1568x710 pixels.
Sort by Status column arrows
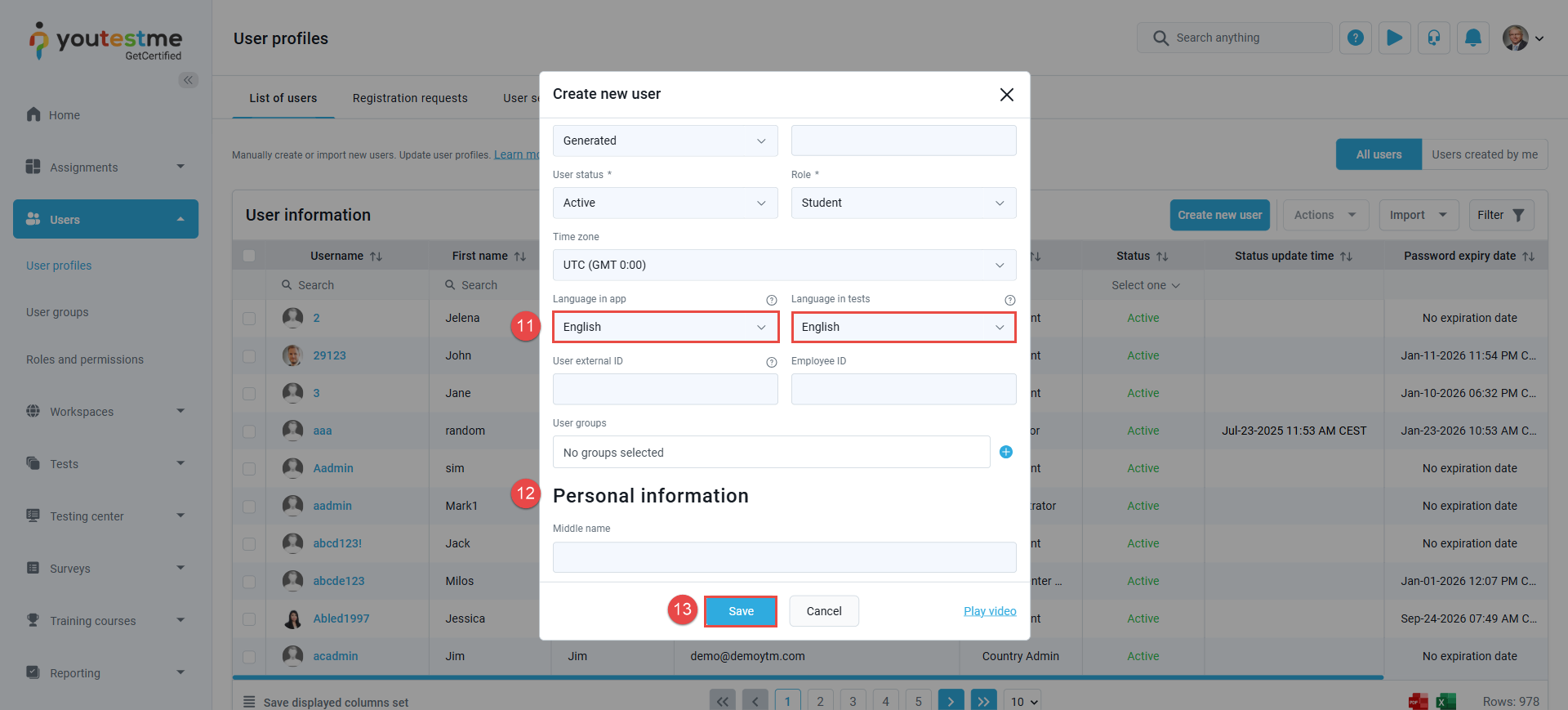(x=1162, y=257)
